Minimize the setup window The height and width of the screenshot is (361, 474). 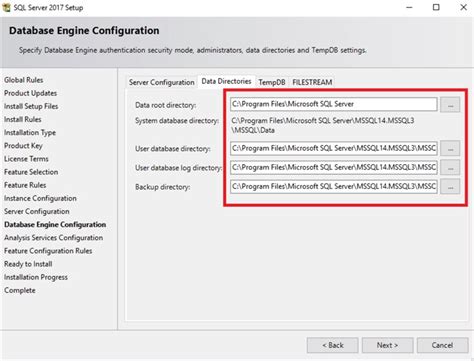click(409, 7)
